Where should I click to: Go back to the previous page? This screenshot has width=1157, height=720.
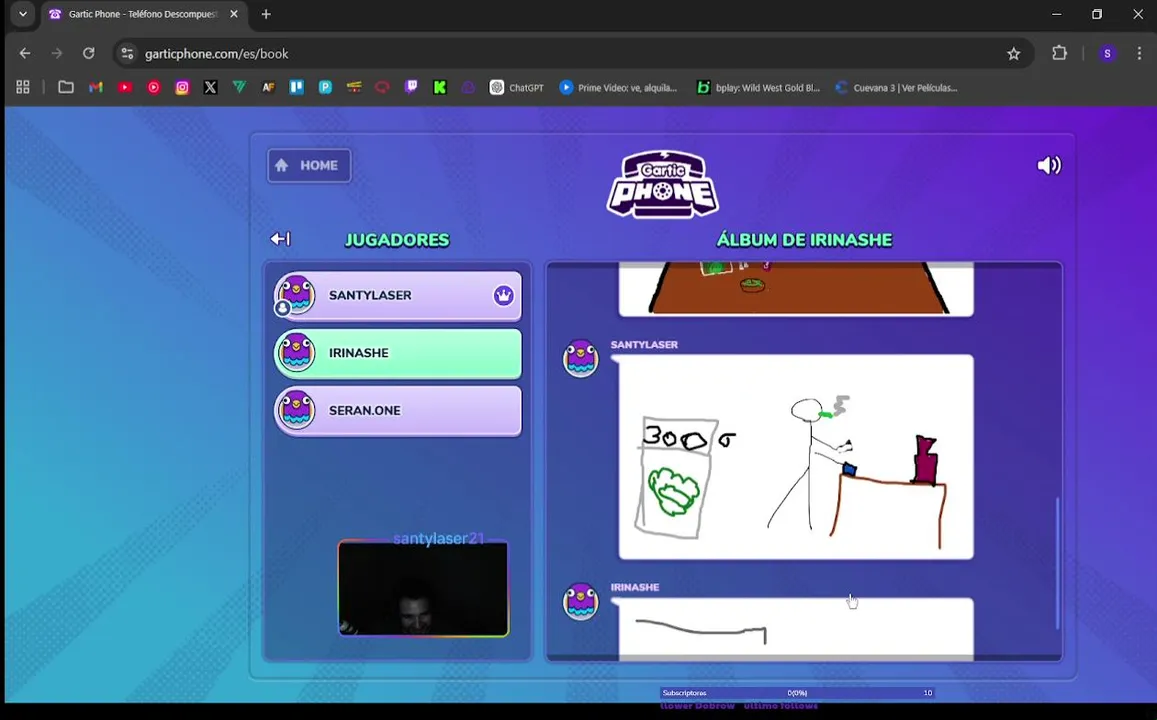click(25, 53)
